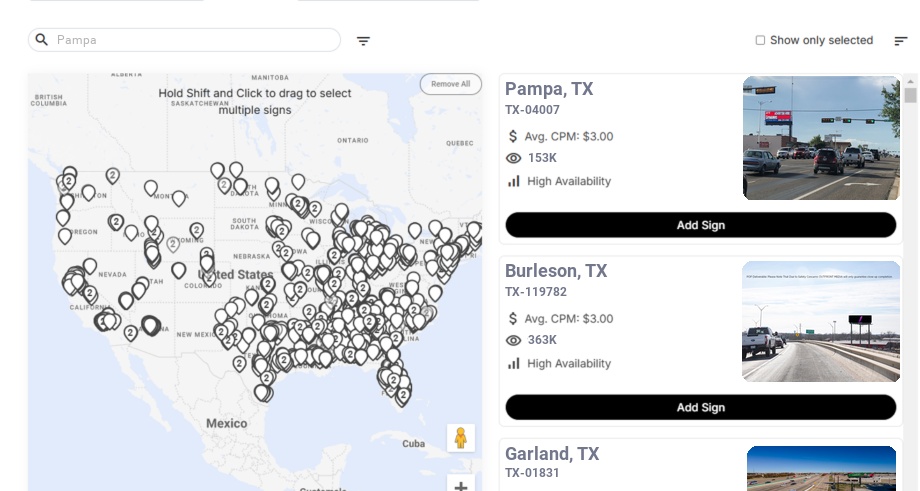
Task: Open the filter options icon beside search
Action: tap(363, 40)
